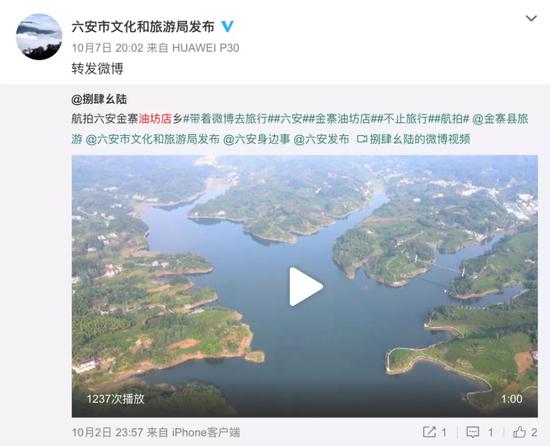This screenshot has width=550, height=446.
Task: Click the poster's round avatar photo
Action: 39,37
